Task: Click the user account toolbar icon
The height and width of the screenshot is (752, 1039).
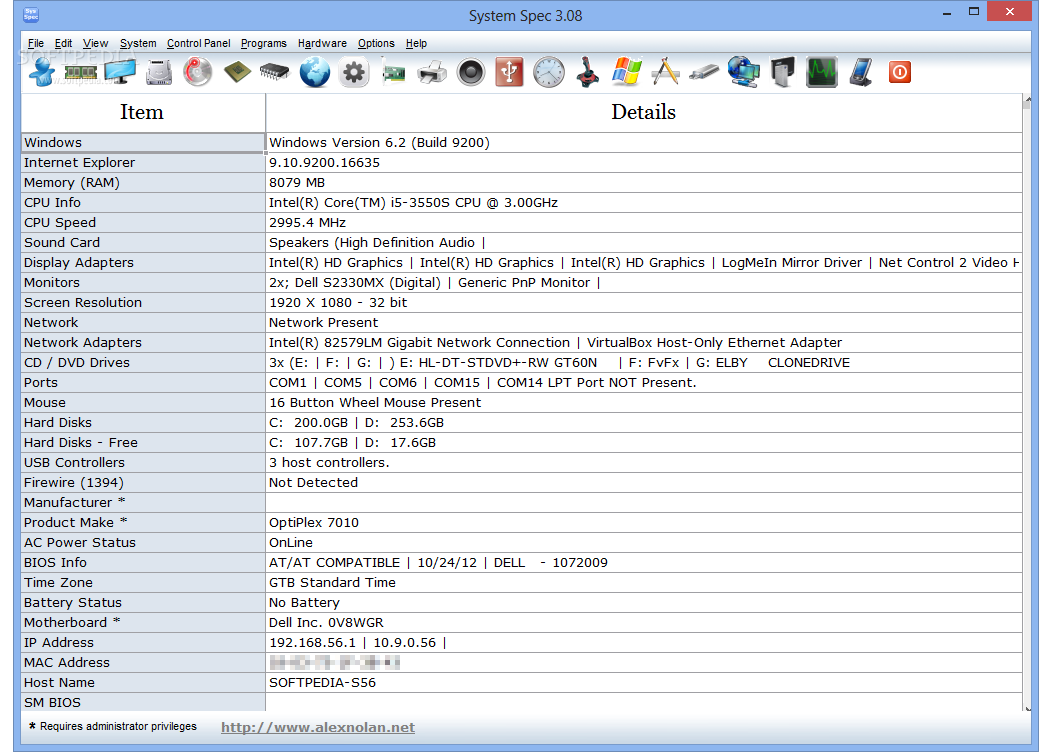Action: coord(42,72)
